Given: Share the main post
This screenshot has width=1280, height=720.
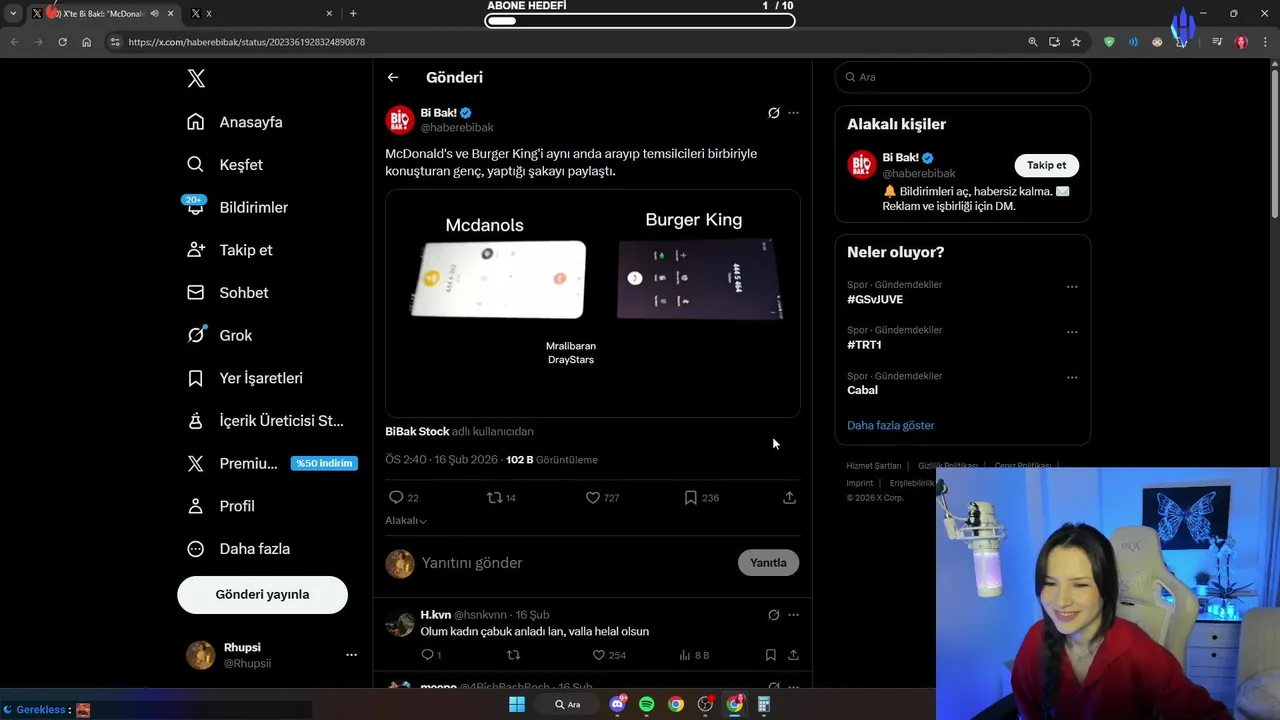Looking at the screenshot, I should 789,497.
